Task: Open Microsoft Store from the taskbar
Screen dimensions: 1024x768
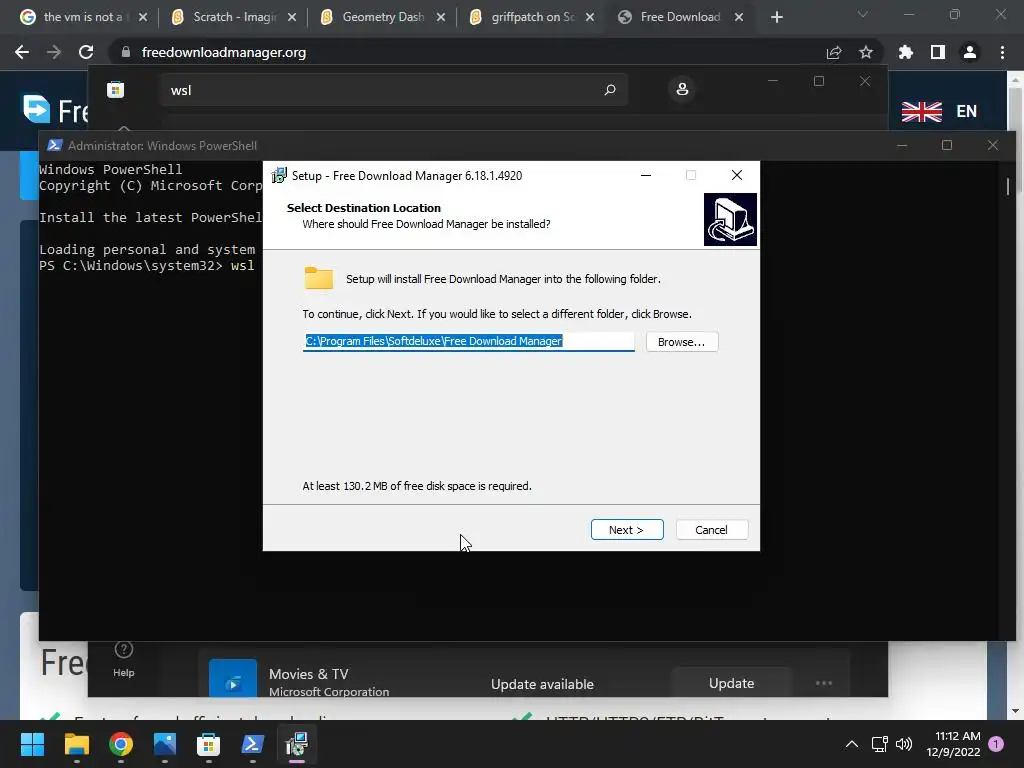Action: pos(208,744)
